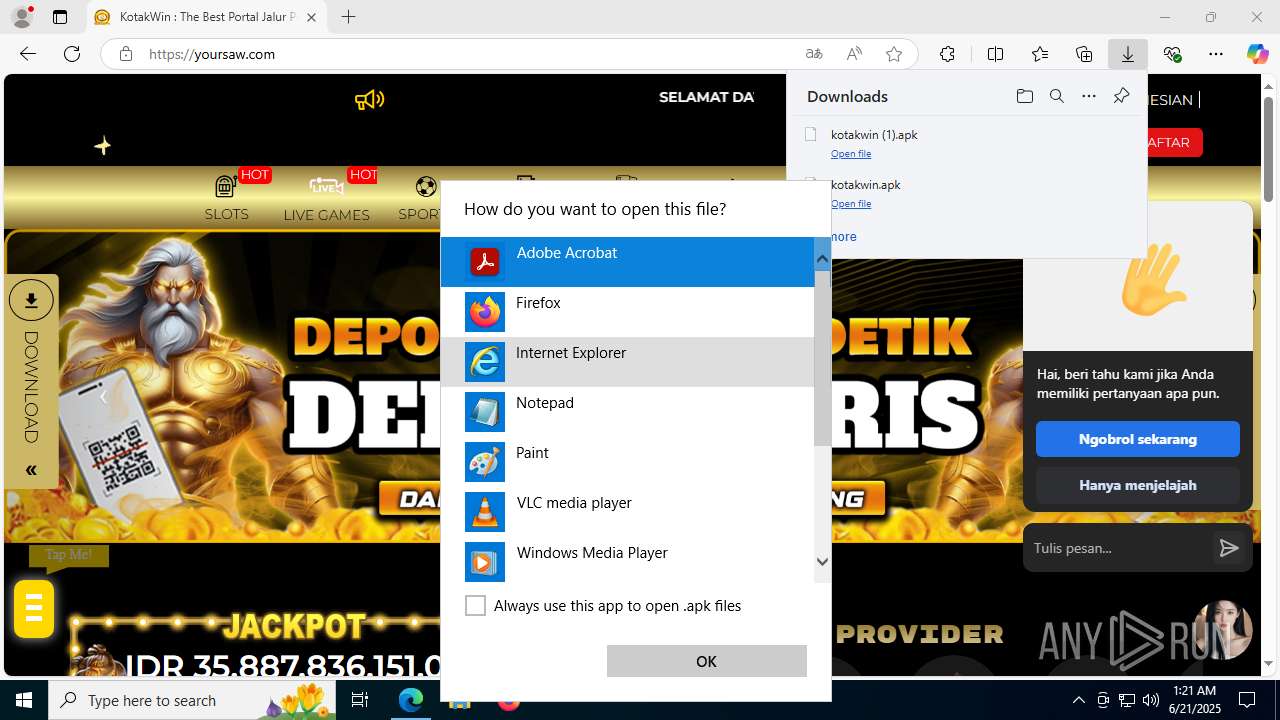
Task: Click the browser profile avatar icon
Action: (21, 17)
